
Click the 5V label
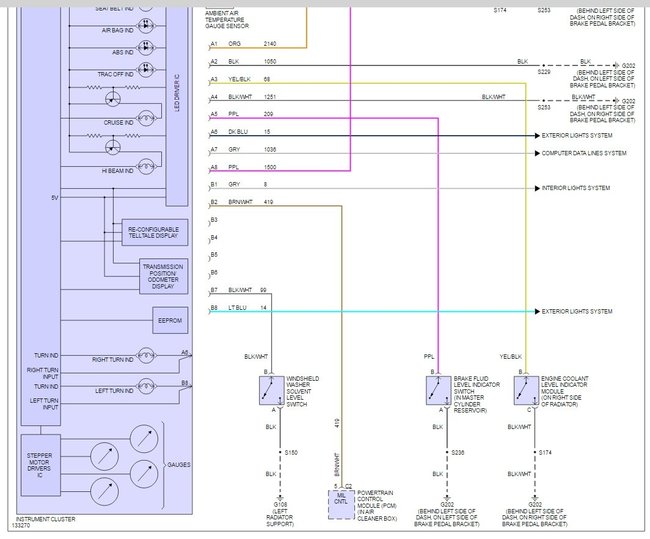[55, 198]
